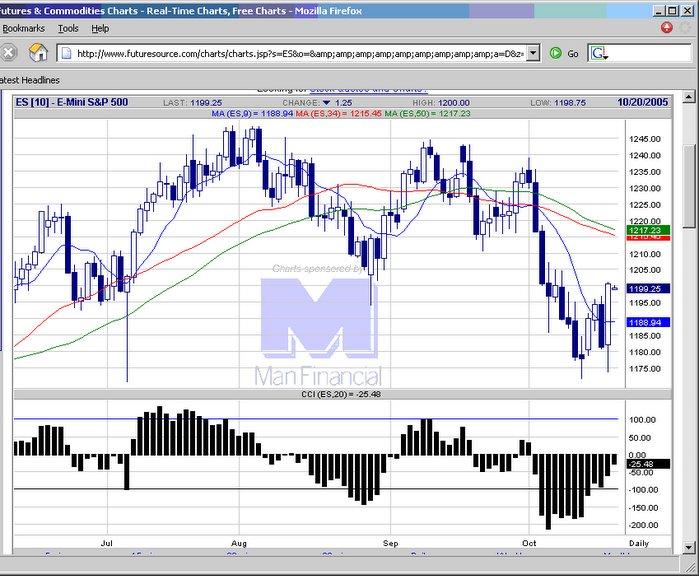Click the Firefox Stop loading button
Screen dimensions: 699x576
tap(8, 53)
